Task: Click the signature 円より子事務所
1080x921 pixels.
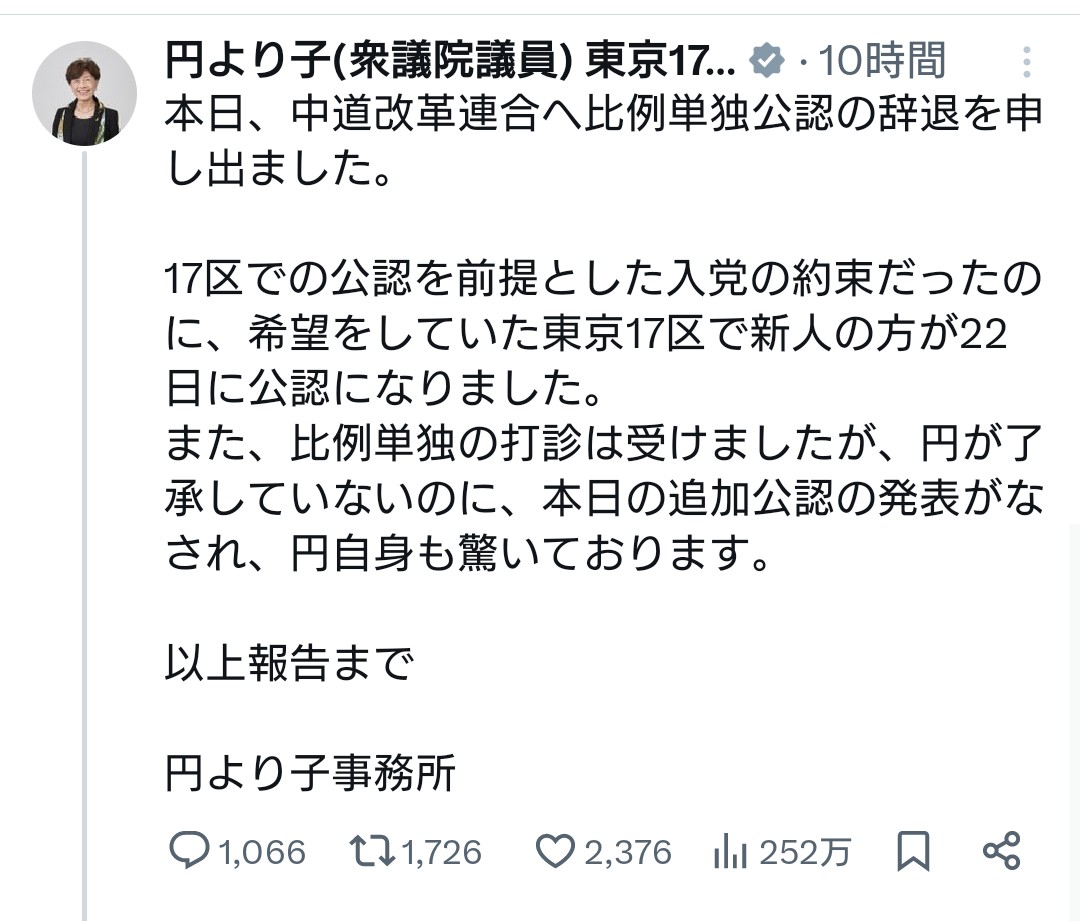Action: point(311,773)
